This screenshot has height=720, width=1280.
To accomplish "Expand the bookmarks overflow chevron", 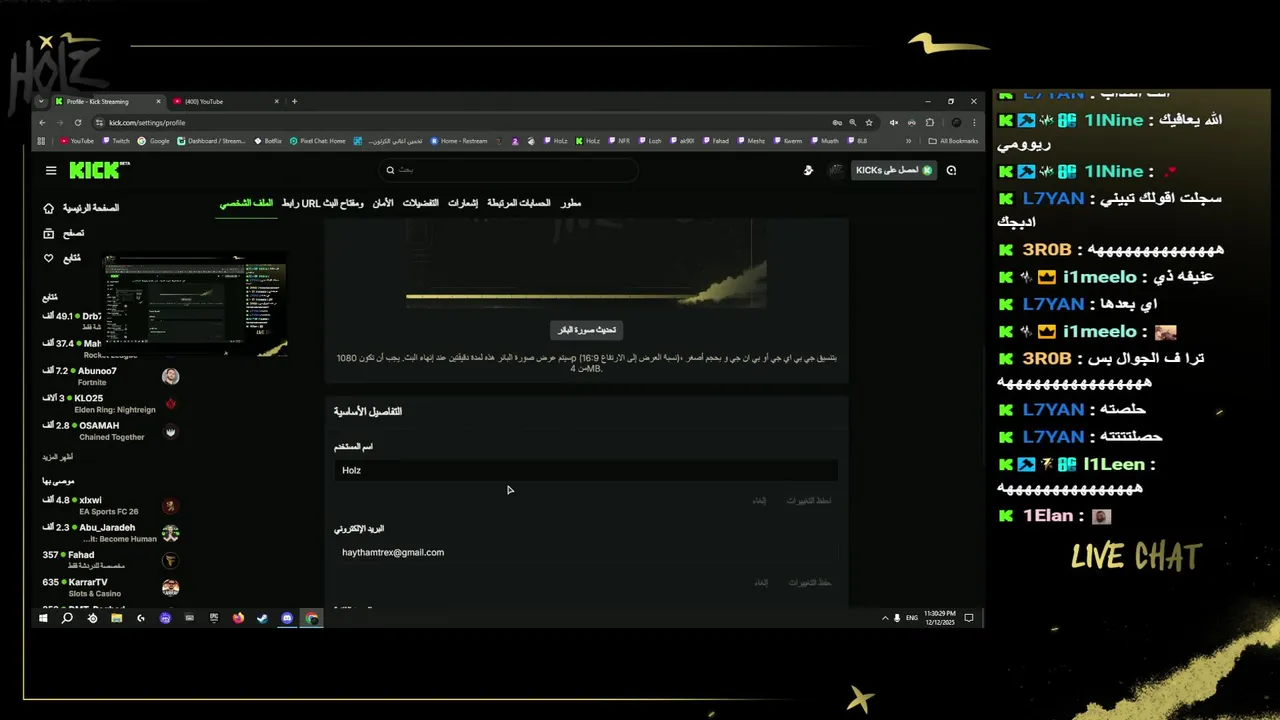I will (908, 141).
